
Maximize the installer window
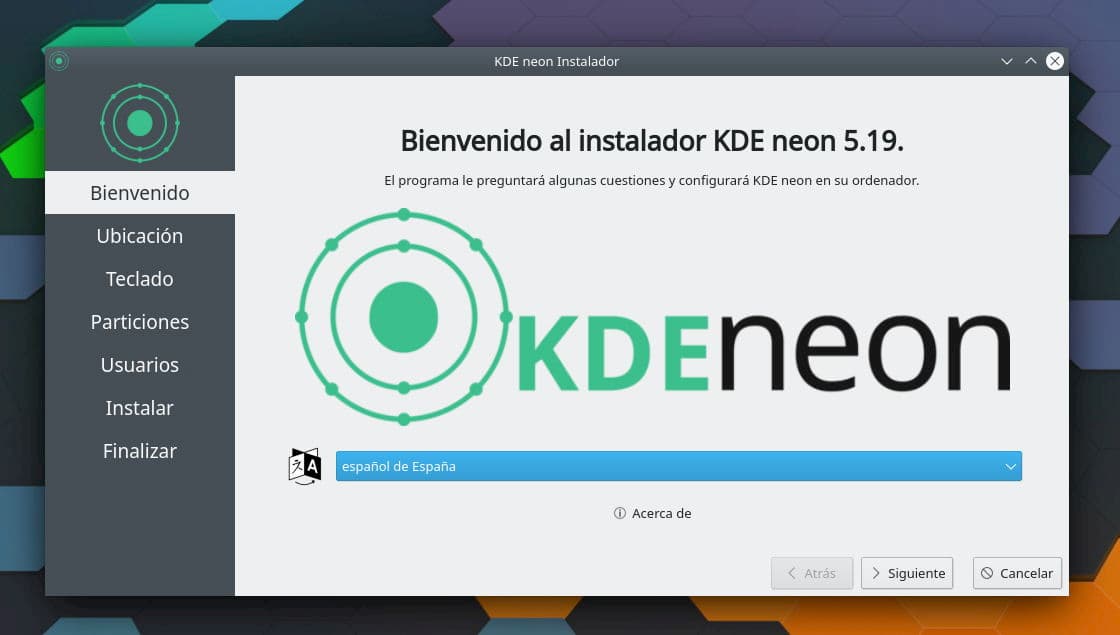pos(1031,61)
